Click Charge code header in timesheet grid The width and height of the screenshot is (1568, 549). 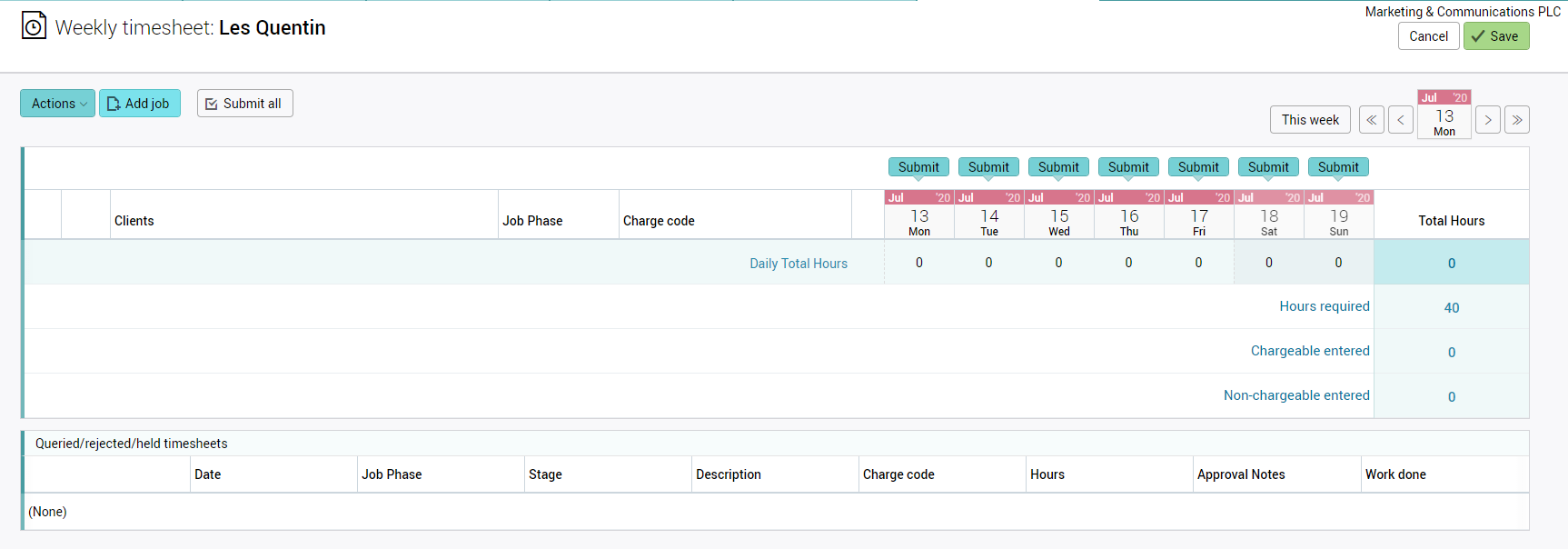(x=659, y=221)
